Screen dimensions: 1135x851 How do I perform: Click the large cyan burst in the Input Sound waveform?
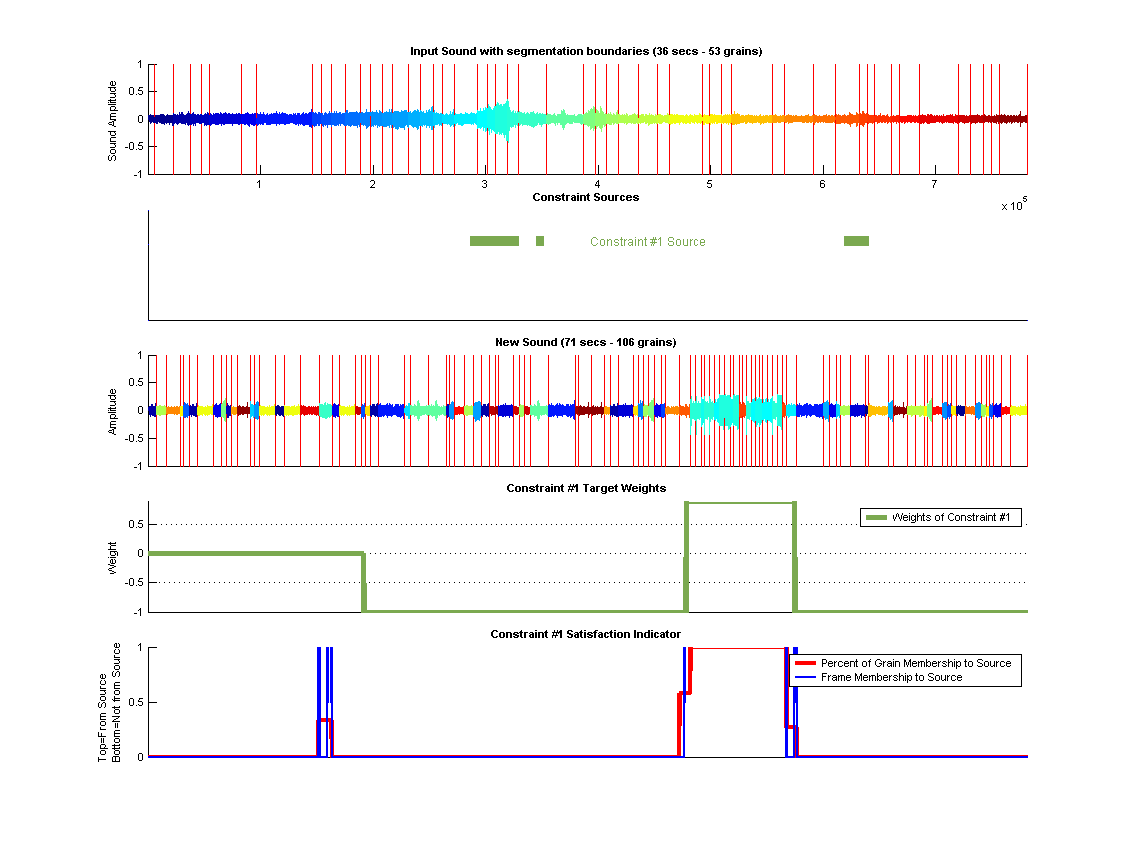[x=495, y=119]
